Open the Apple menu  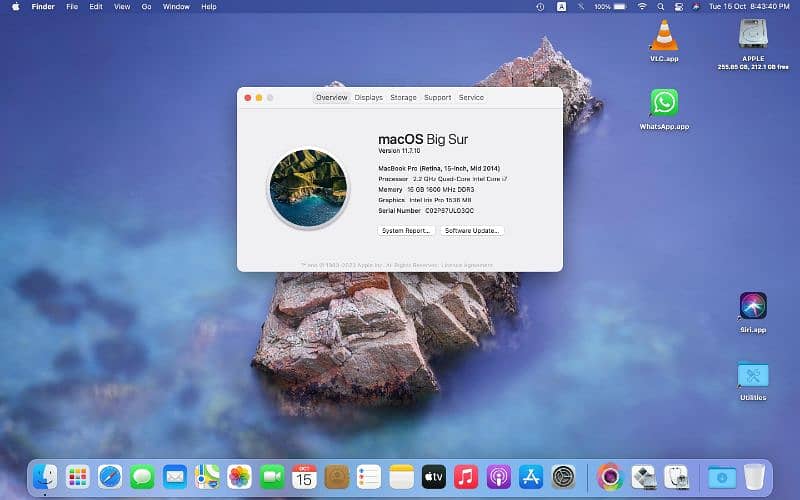click(x=15, y=6)
